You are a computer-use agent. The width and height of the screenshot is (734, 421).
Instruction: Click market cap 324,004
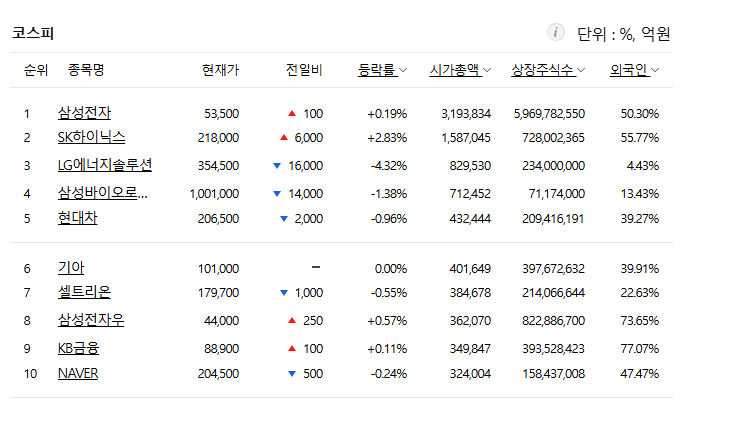tap(470, 374)
